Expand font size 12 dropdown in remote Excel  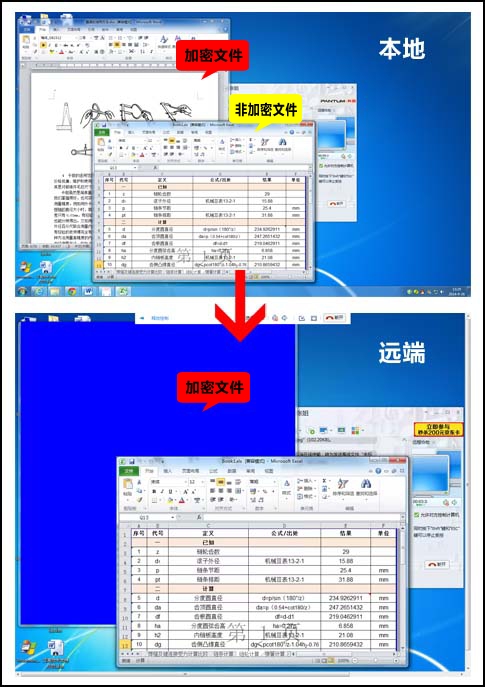[202, 482]
